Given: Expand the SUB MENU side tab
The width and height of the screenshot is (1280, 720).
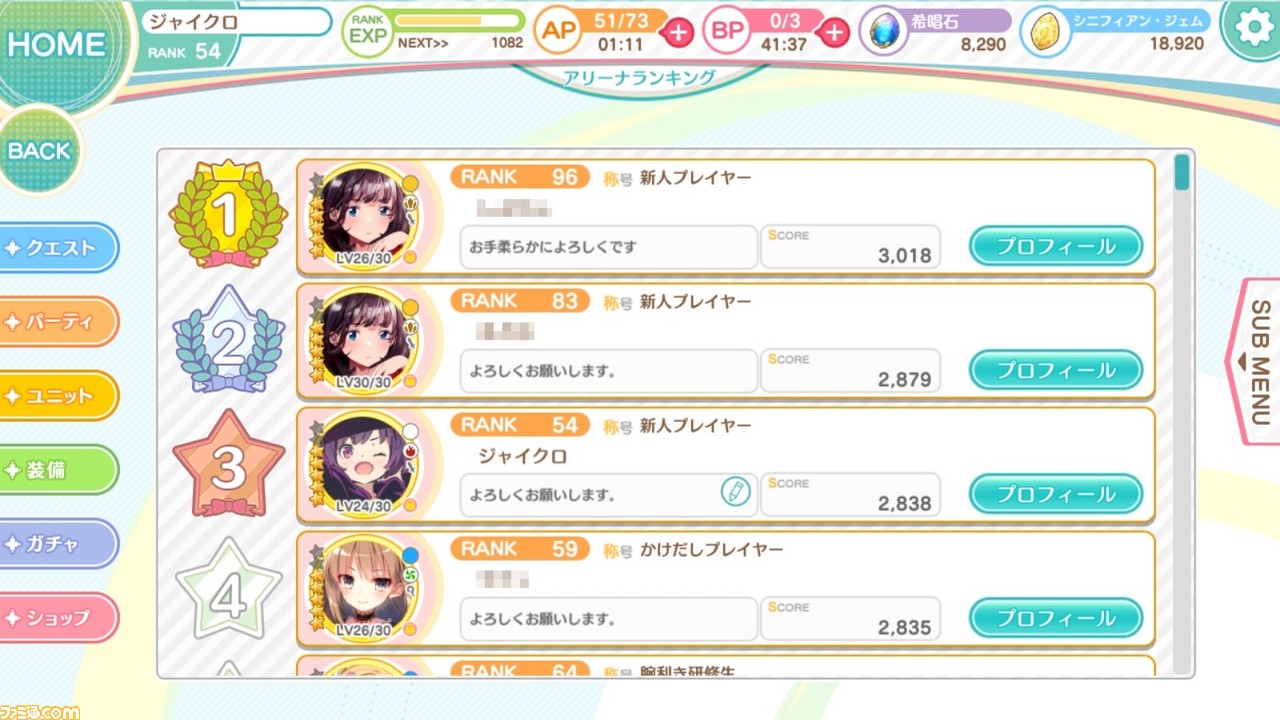Looking at the screenshot, I should coord(1254,361).
